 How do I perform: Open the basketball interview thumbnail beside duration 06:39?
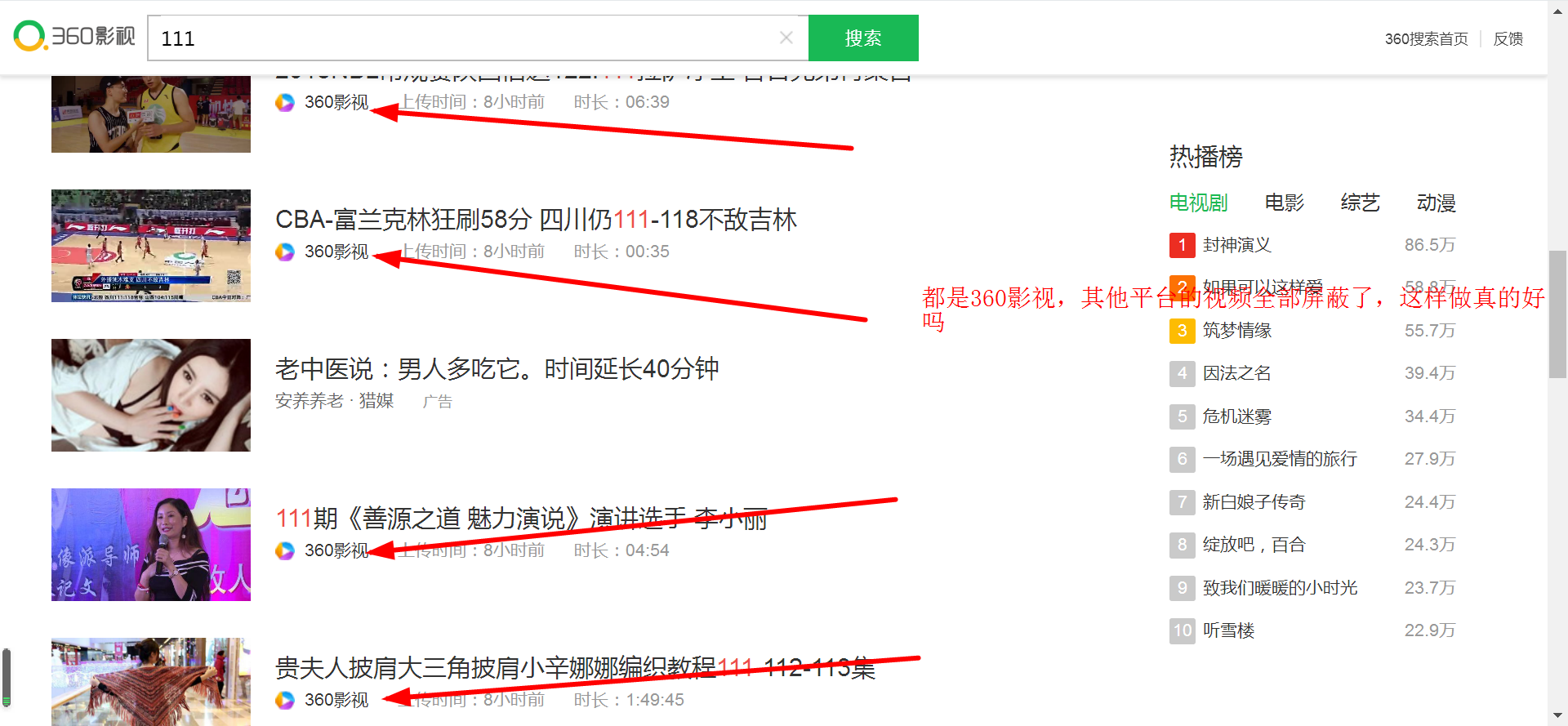coord(151,114)
